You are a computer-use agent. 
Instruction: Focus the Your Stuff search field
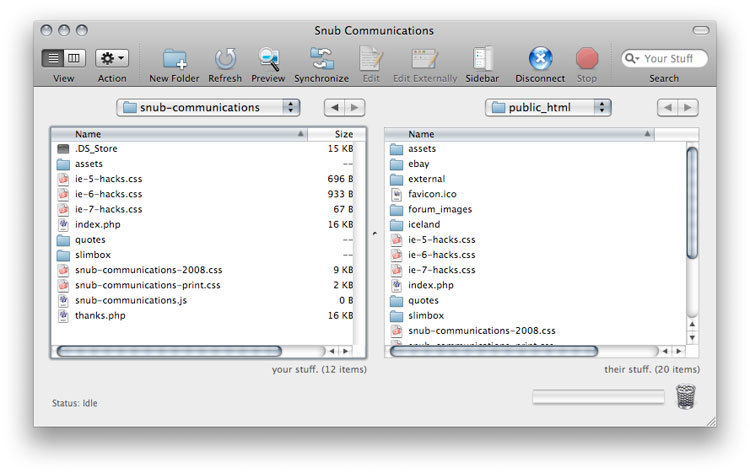pos(664,59)
